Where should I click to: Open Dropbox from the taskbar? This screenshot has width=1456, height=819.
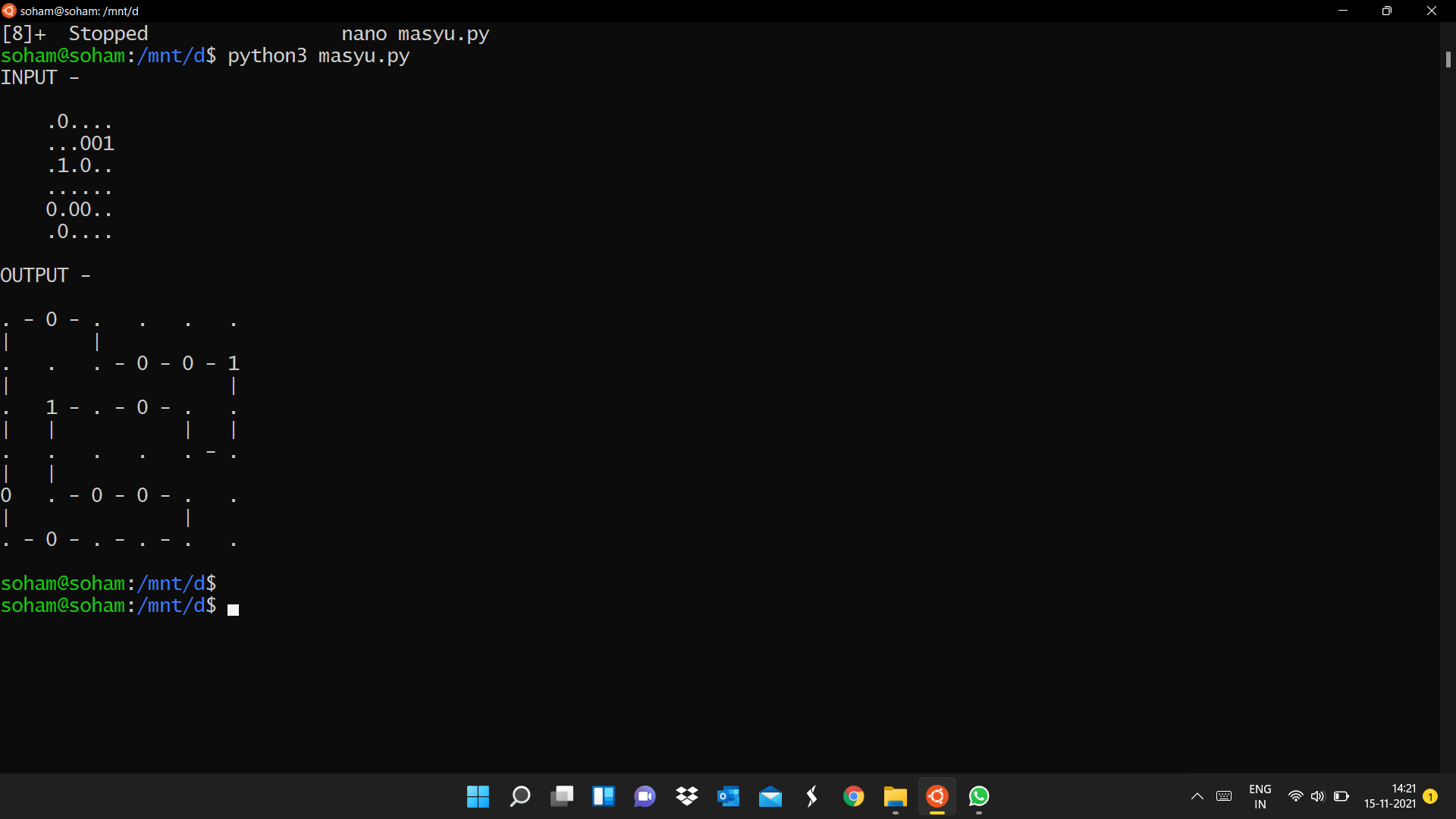pyautogui.click(x=686, y=796)
